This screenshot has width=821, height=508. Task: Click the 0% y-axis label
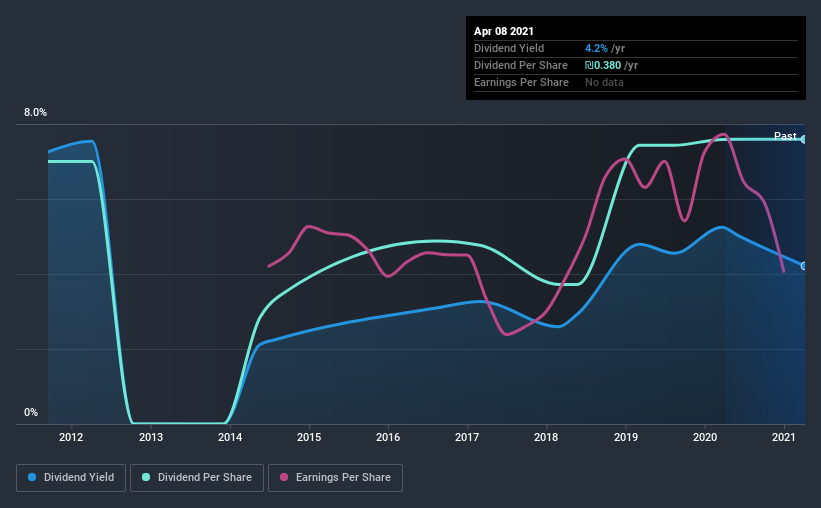(31, 413)
